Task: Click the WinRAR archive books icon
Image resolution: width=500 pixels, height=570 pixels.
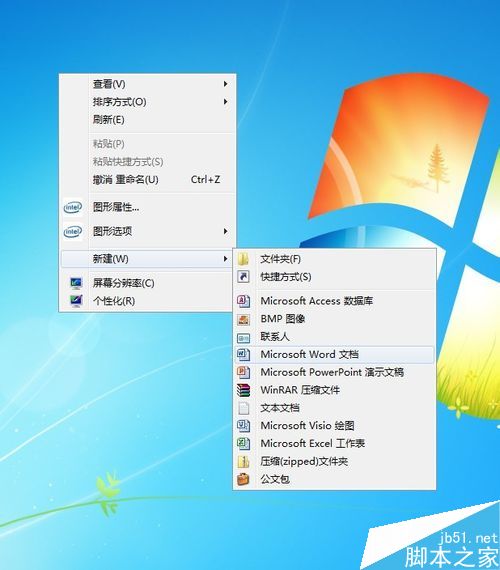Action: 243,390
